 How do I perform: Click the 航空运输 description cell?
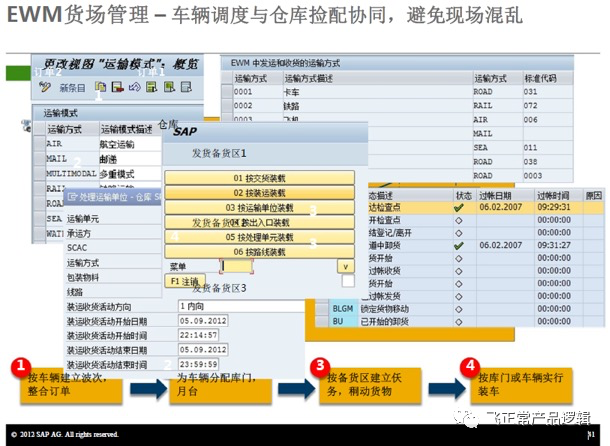click(x=130, y=144)
